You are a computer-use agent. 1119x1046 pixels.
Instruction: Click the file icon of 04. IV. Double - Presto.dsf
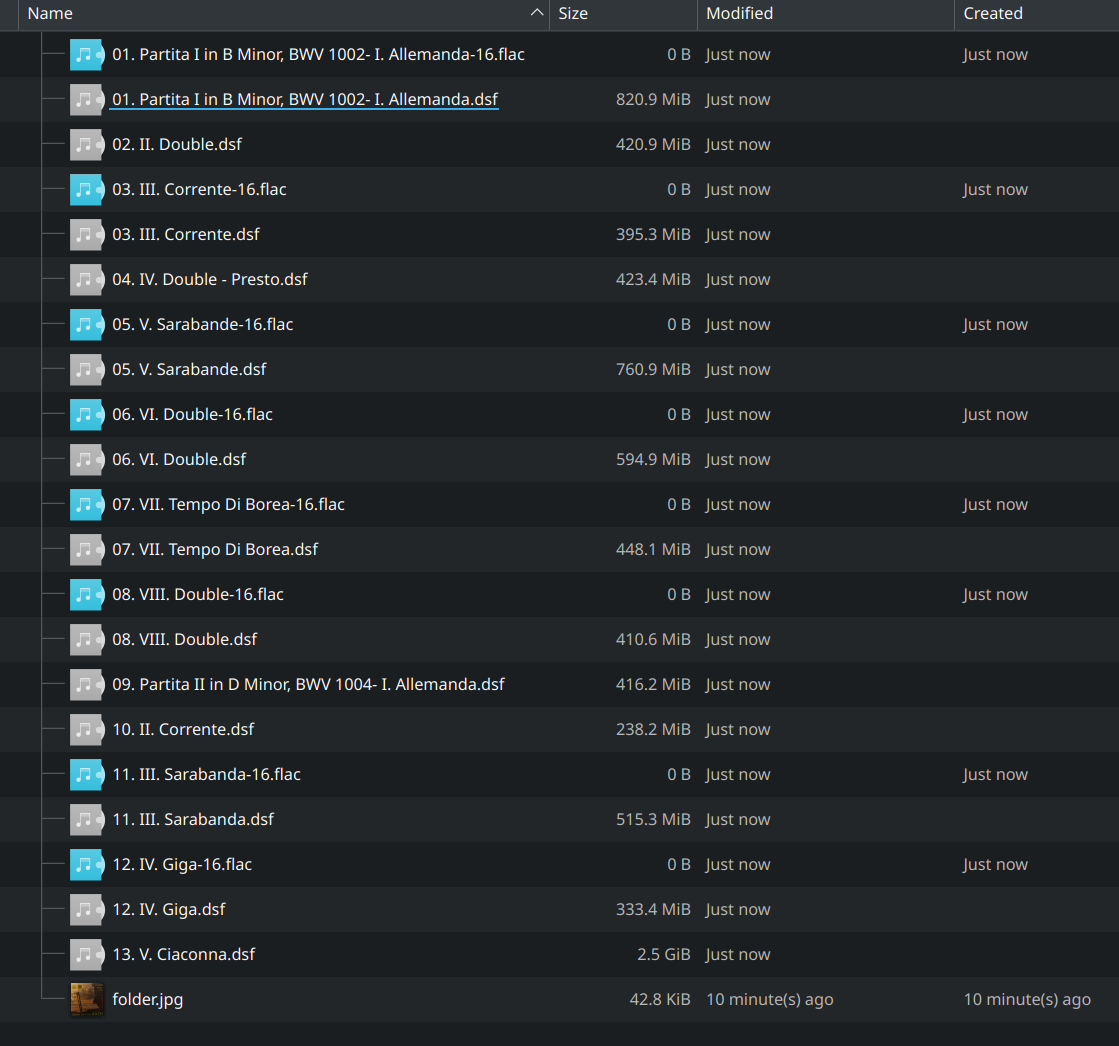[87, 279]
